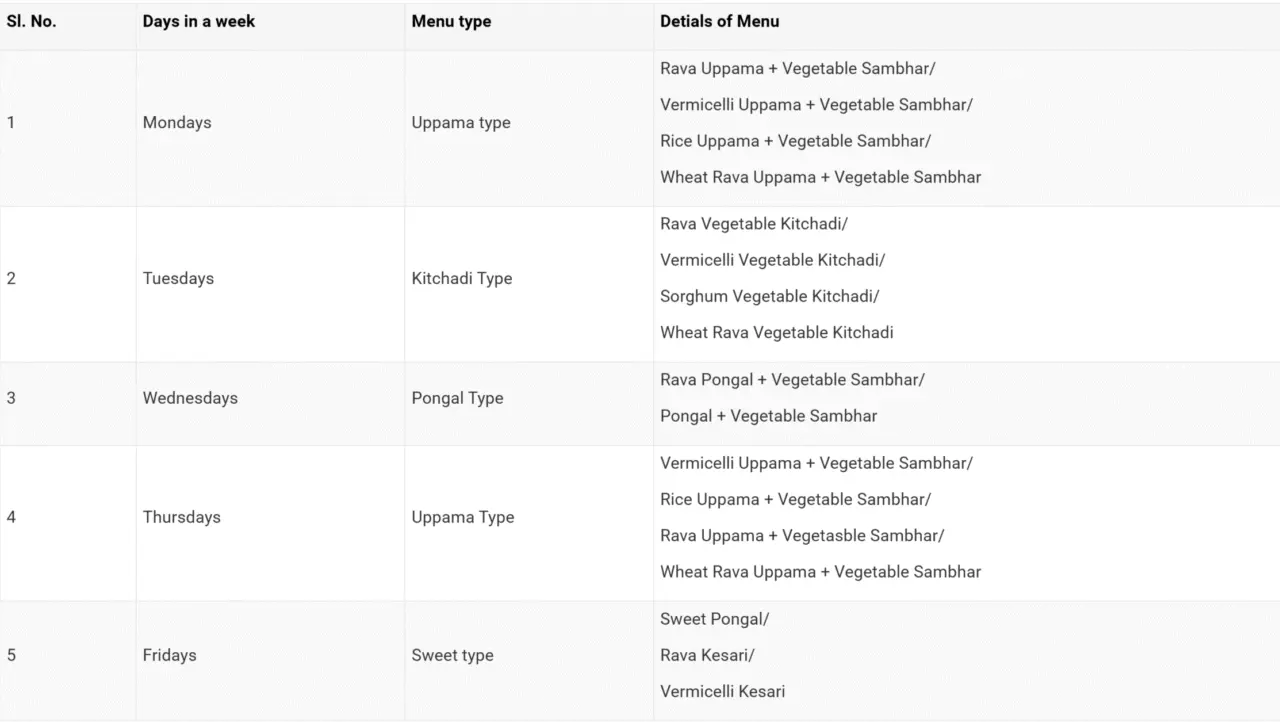The width and height of the screenshot is (1280, 722).
Task: Click the 'Days in a week' header
Action: pyautogui.click(x=198, y=21)
